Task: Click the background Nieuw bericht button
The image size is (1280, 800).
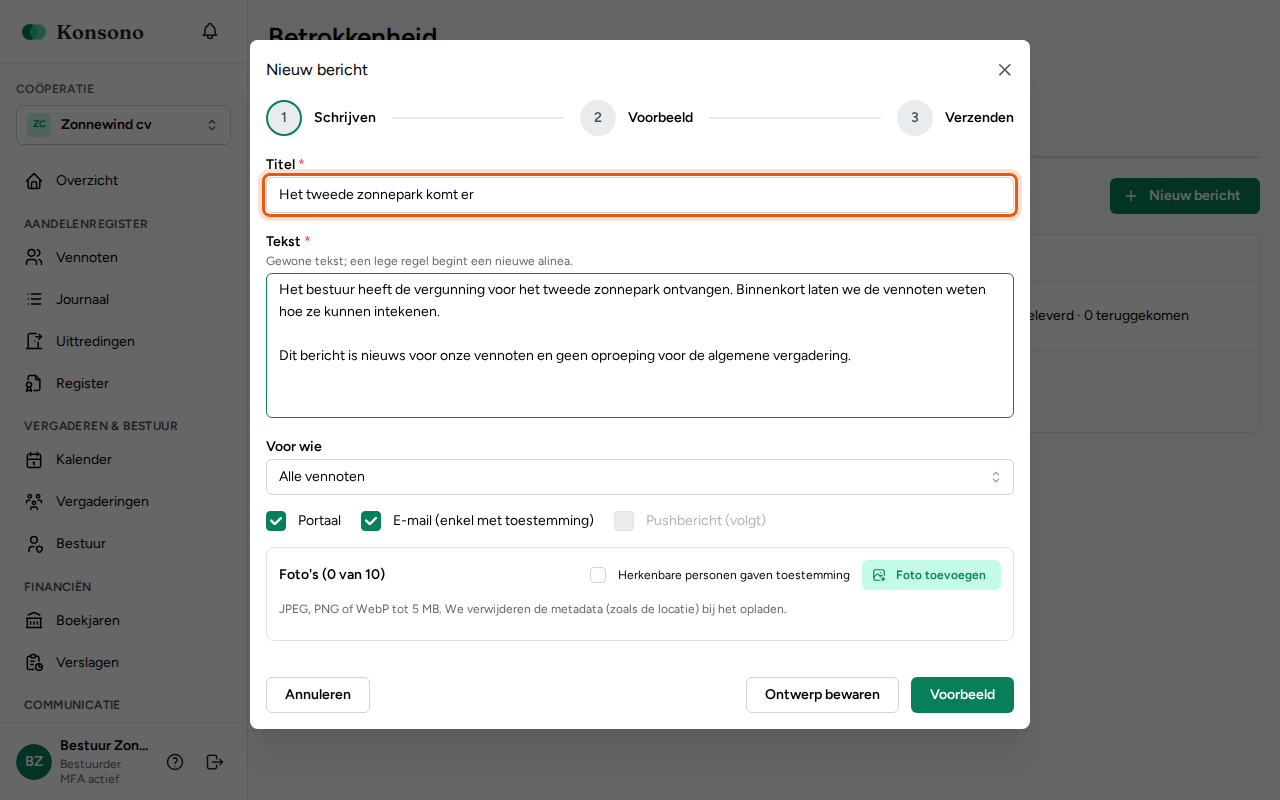Action: coord(1184,196)
